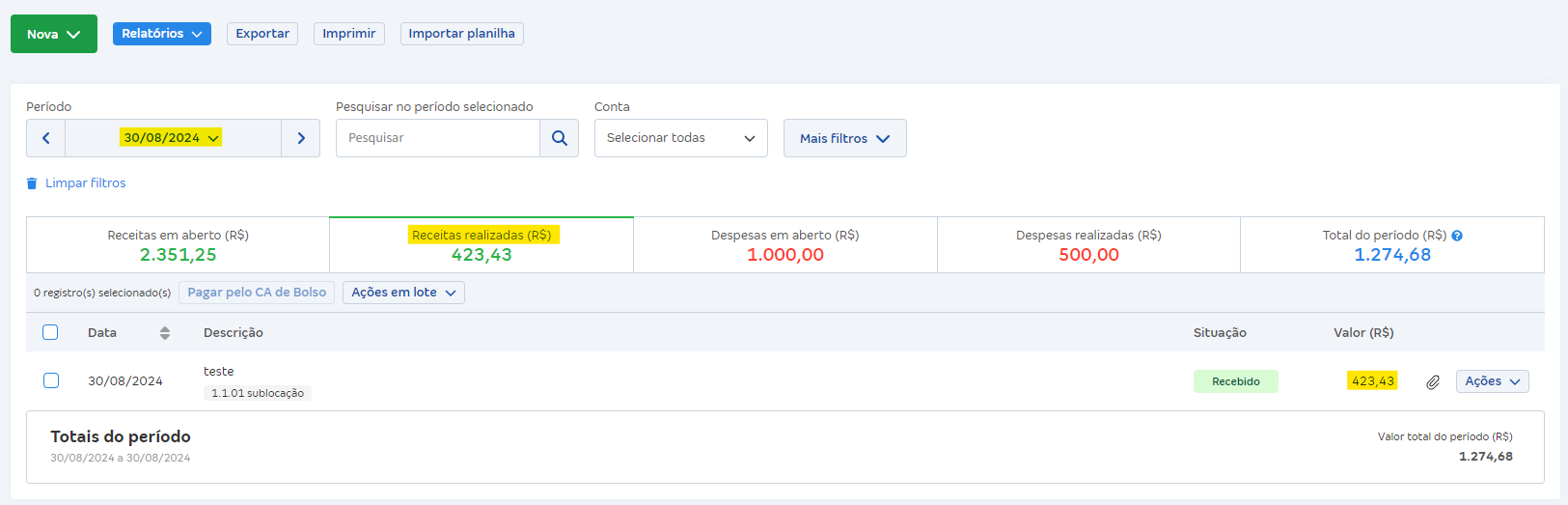Screen dimensions: 1568x505
Task: Open the Conta 'Selecionar todas' dropdown
Action: (x=680, y=138)
